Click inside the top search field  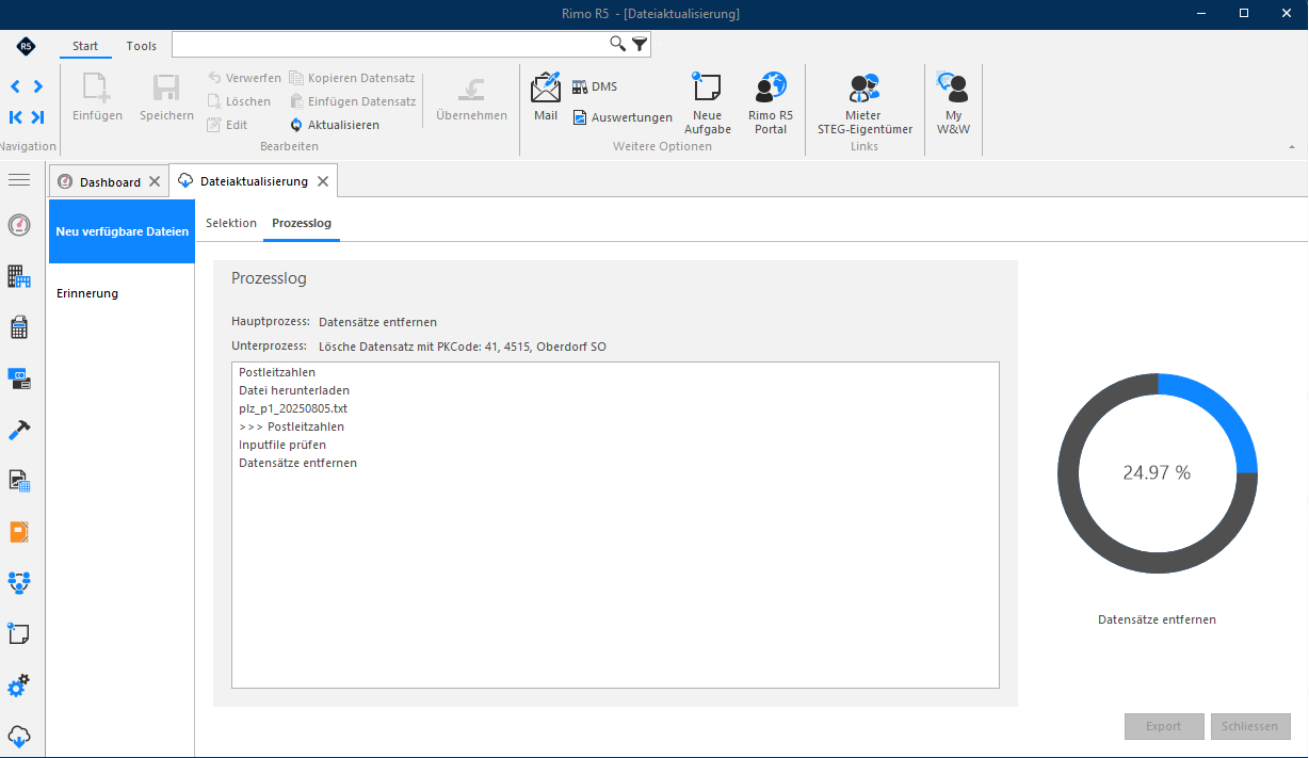[x=391, y=44]
